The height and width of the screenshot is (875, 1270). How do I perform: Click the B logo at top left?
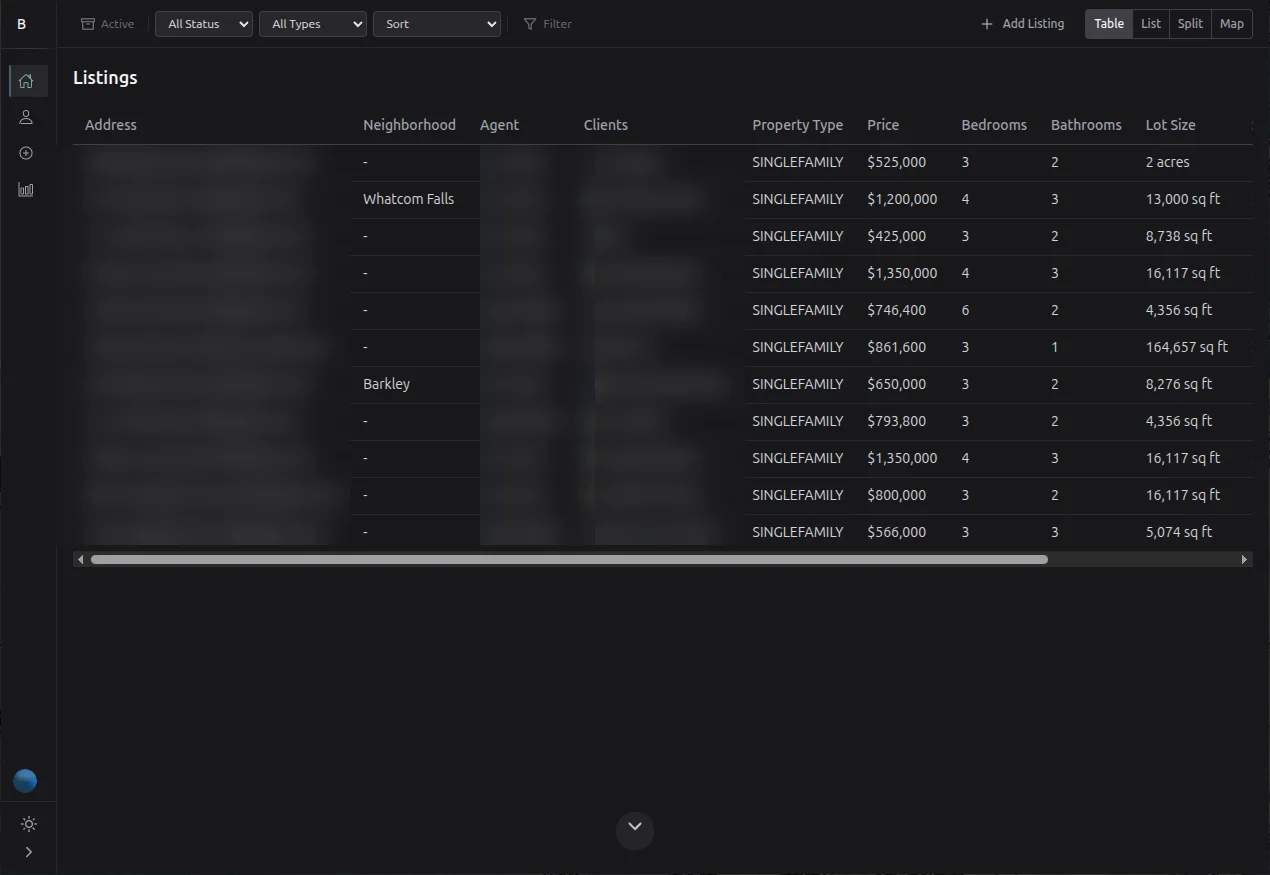tap(21, 23)
